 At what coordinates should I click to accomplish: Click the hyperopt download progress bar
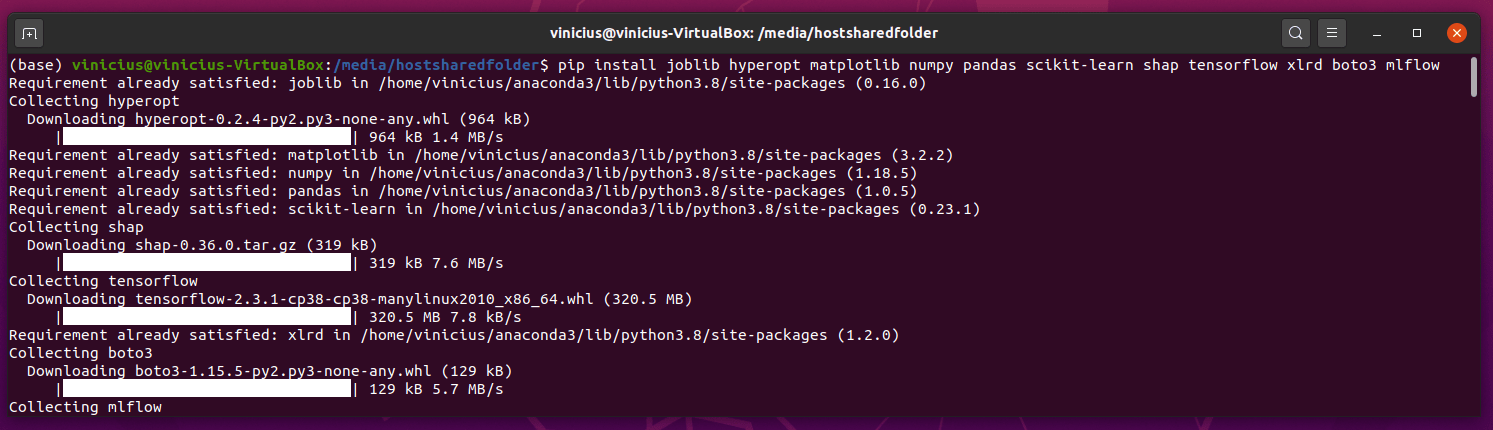[207, 137]
